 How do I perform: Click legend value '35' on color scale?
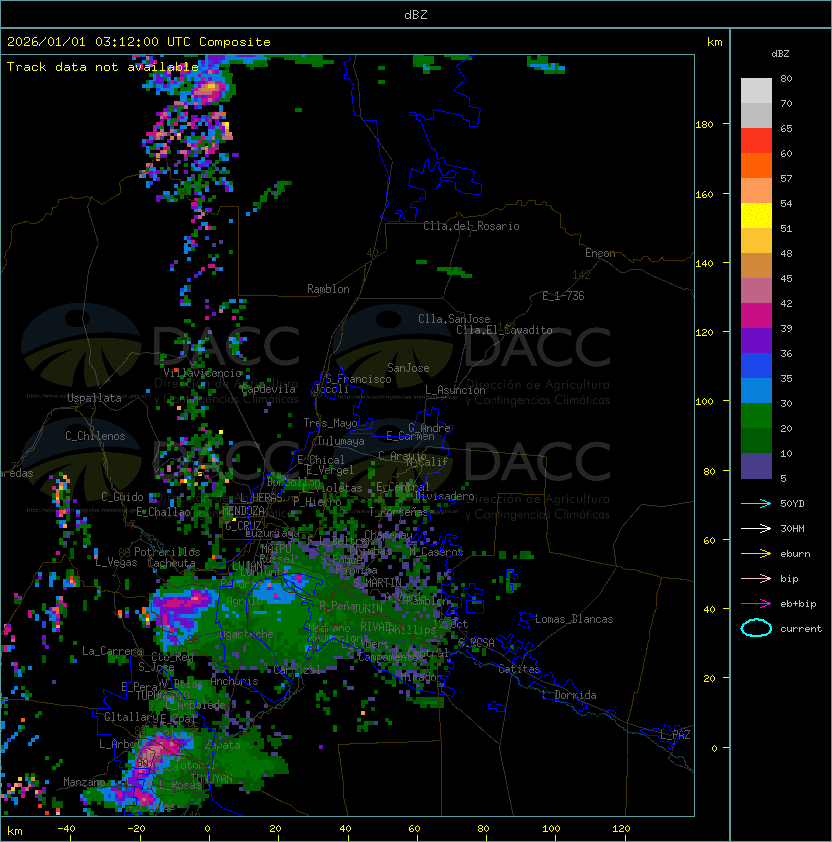[786, 379]
